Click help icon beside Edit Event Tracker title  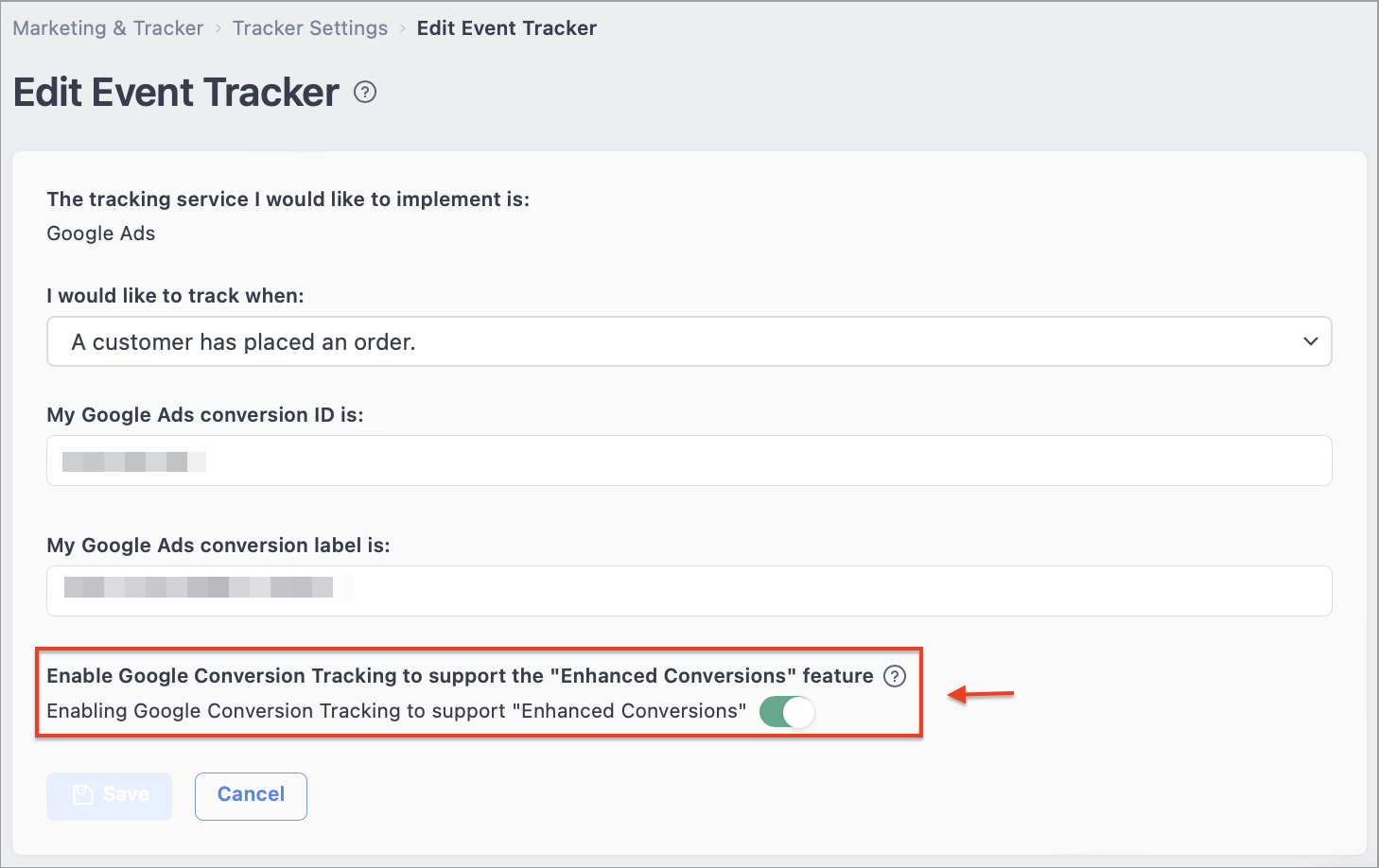coord(365,92)
